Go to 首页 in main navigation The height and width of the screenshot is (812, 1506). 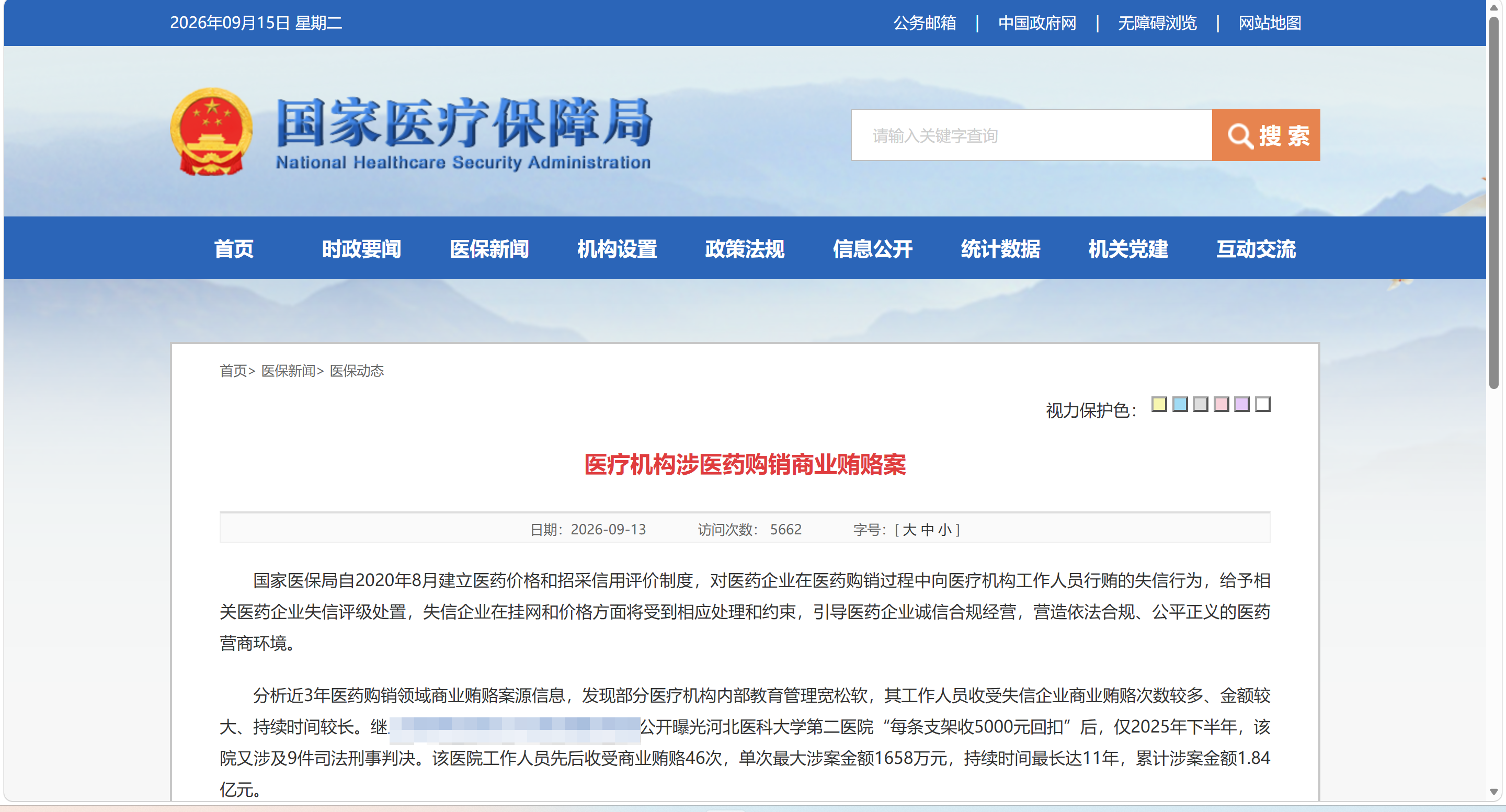(234, 249)
